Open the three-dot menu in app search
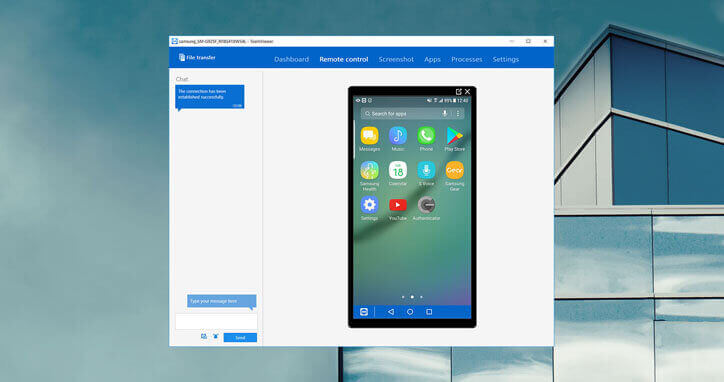Image resolution: width=724 pixels, height=382 pixels. point(458,113)
